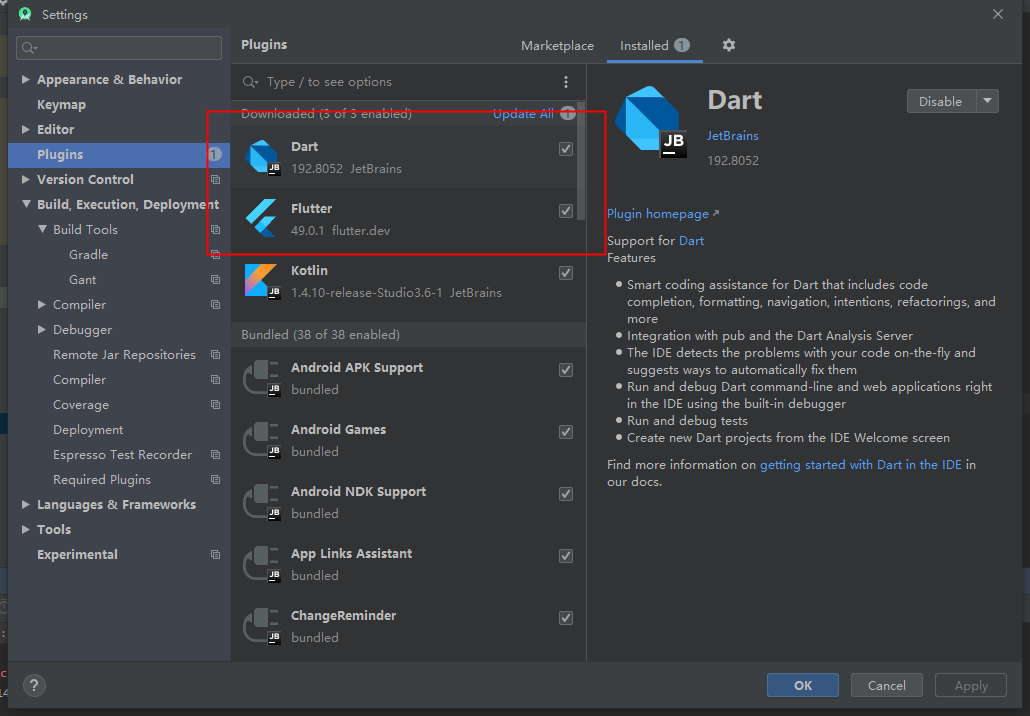Collapse Build, Execution, Deployment node
1030x716 pixels.
26,204
